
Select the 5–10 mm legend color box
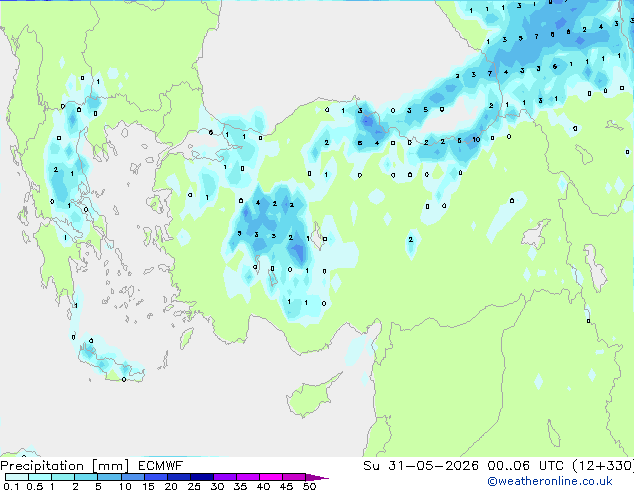pyautogui.click(x=109, y=477)
